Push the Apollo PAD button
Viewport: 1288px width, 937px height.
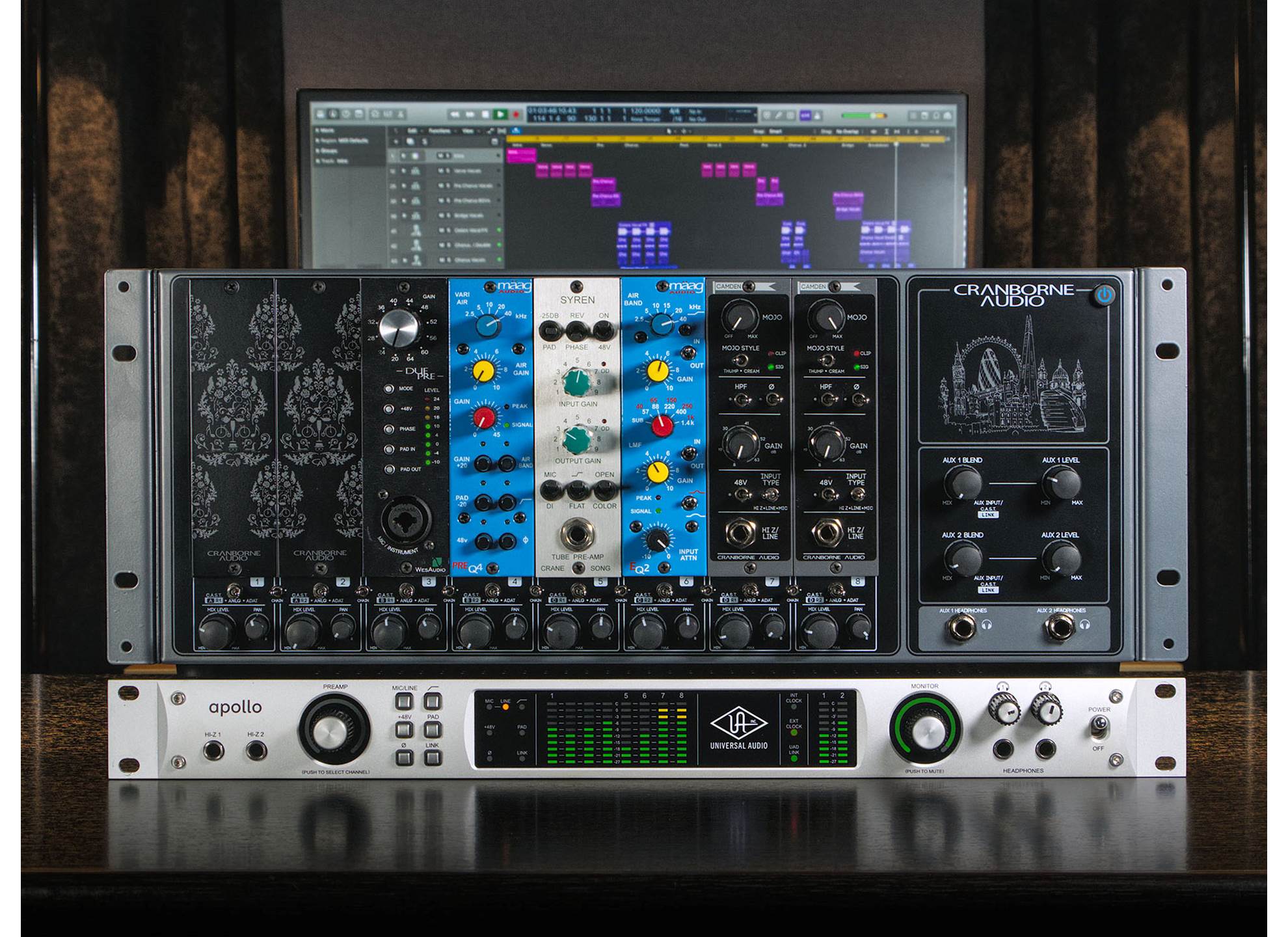[x=433, y=730]
